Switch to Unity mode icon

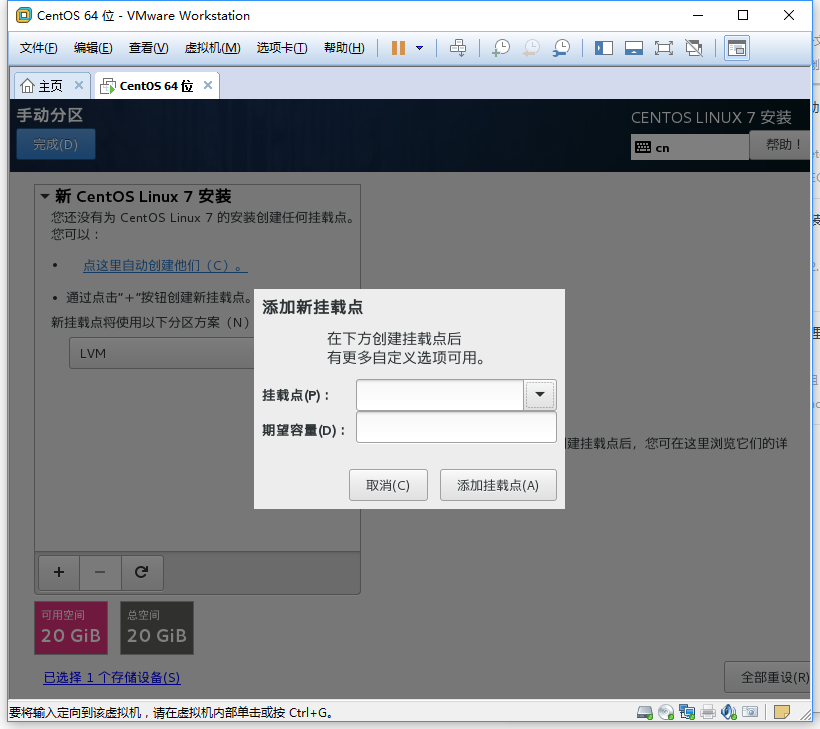[x=694, y=48]
